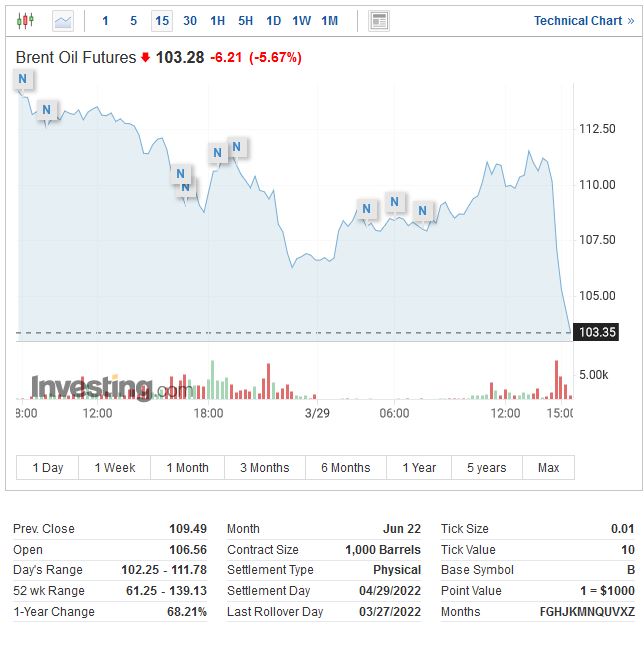Show the 1 Day range
The image size is (644, 645).
coord(48,467)
